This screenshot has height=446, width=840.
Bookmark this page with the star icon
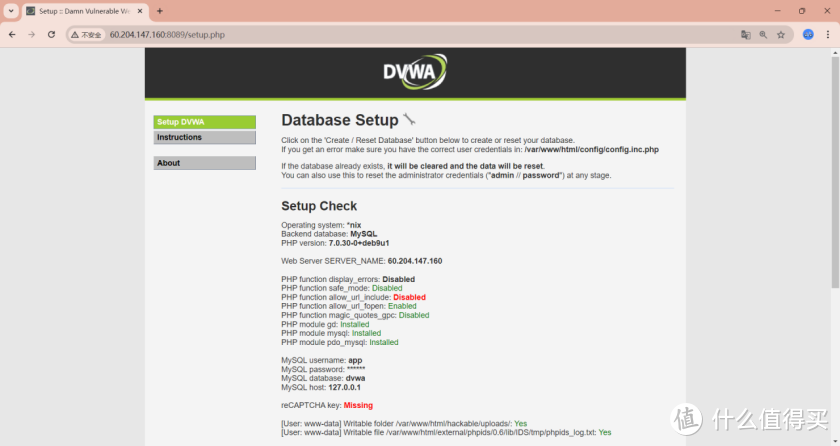[x=781, y=34]
